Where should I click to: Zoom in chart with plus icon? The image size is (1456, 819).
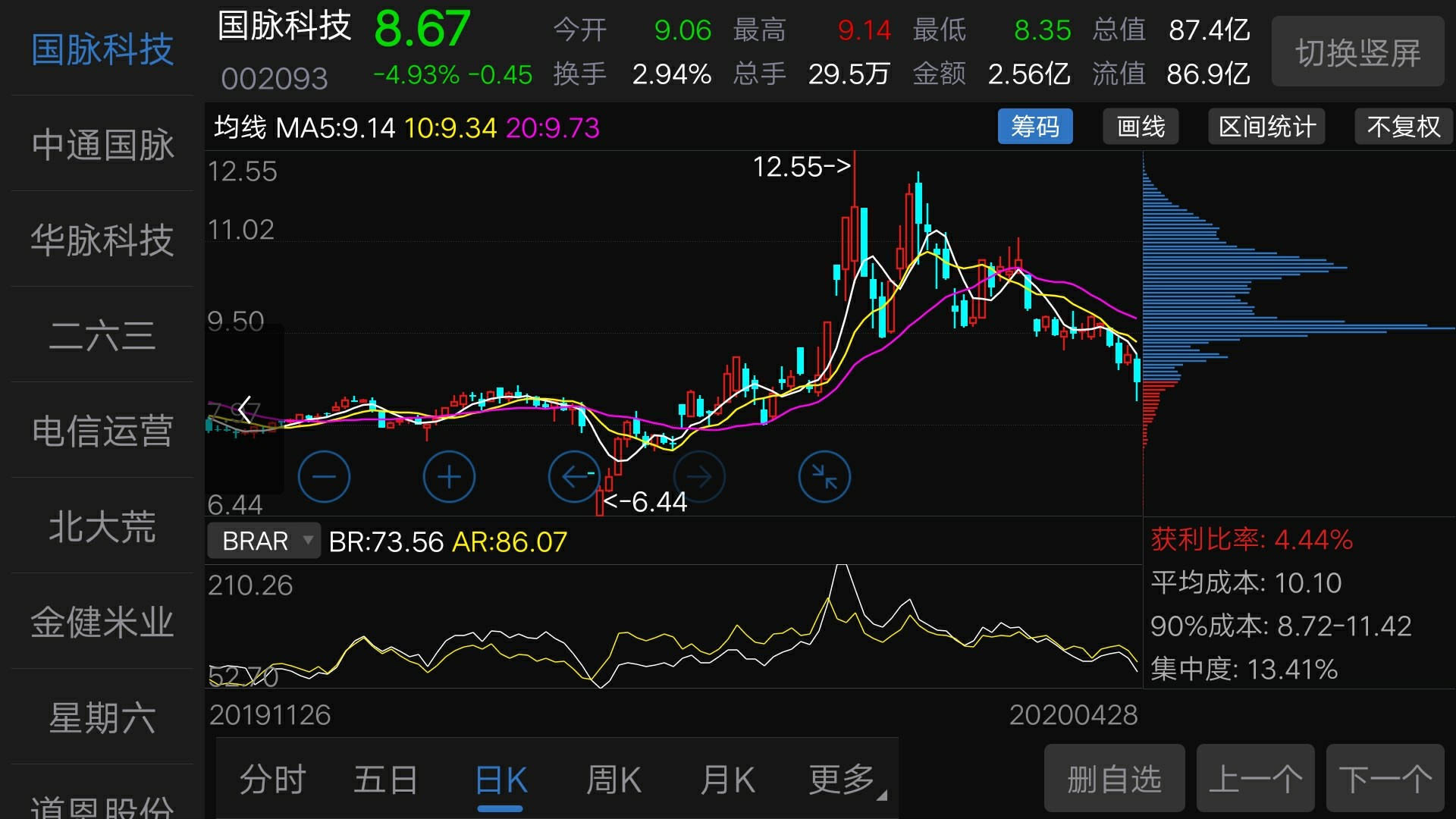[449, 477]
